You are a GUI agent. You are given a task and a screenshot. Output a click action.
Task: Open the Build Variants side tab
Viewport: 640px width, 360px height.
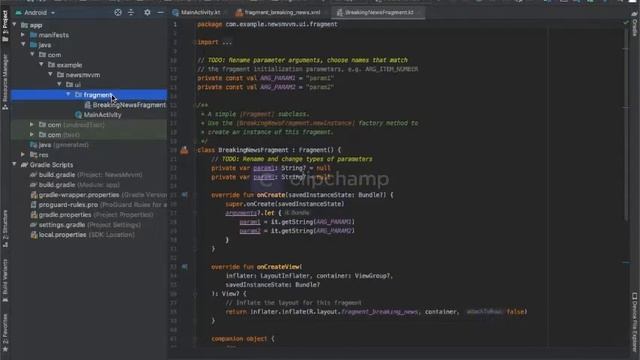click(x=5, y=281)
